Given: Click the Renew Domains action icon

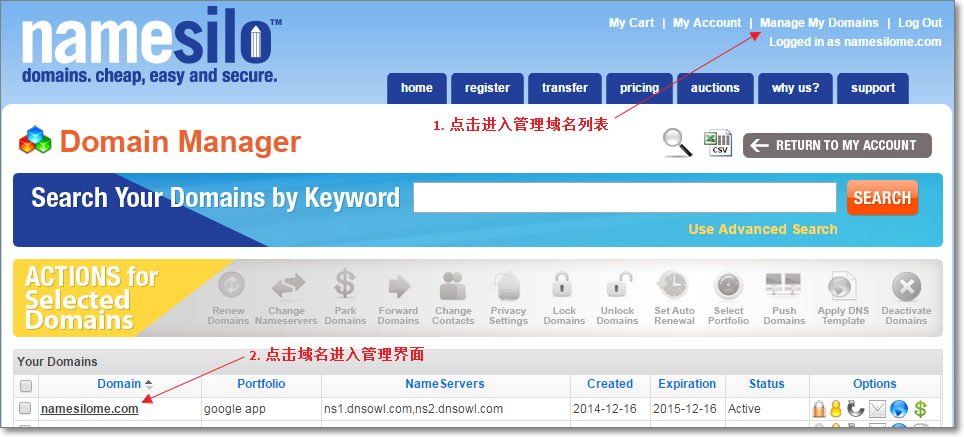Looking at the screenshot, I should point(231,285).
